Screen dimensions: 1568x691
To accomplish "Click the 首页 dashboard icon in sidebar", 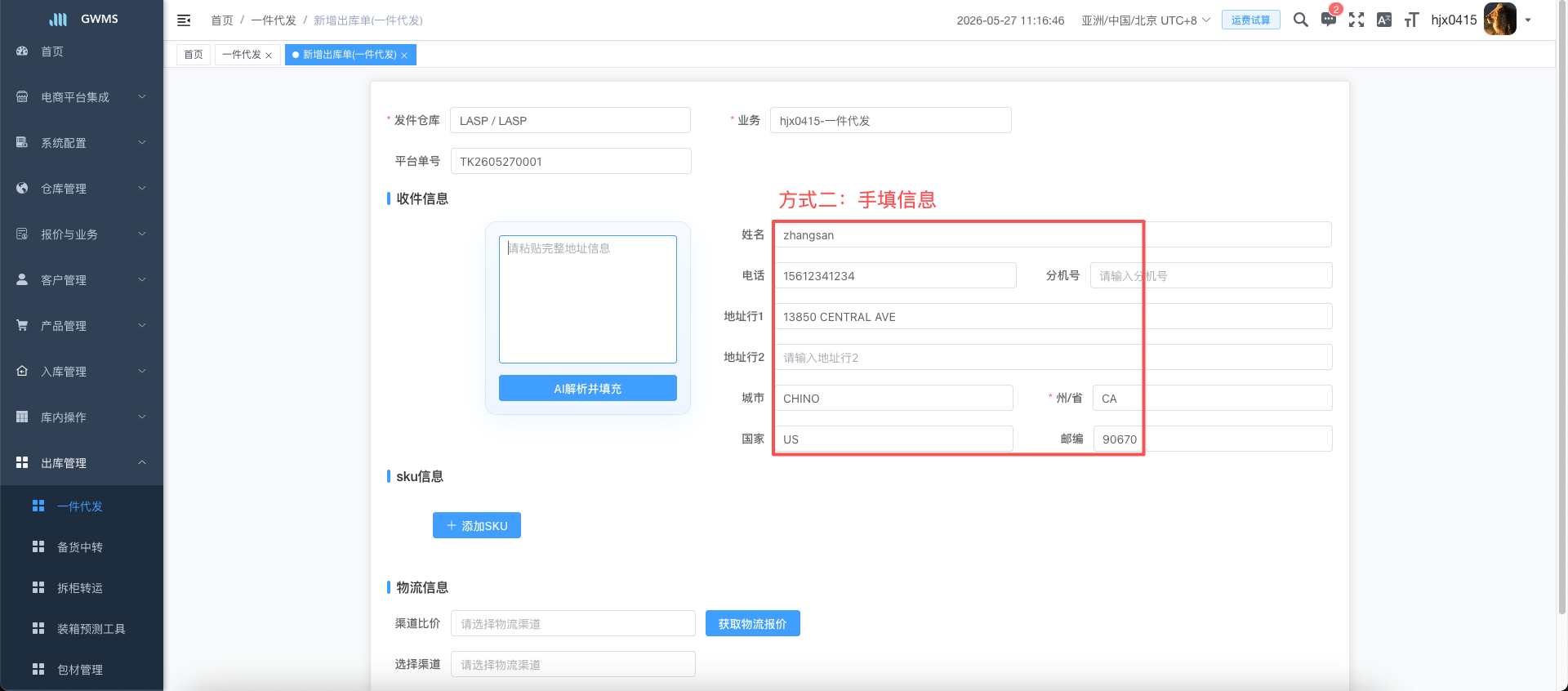I will 22,51.
